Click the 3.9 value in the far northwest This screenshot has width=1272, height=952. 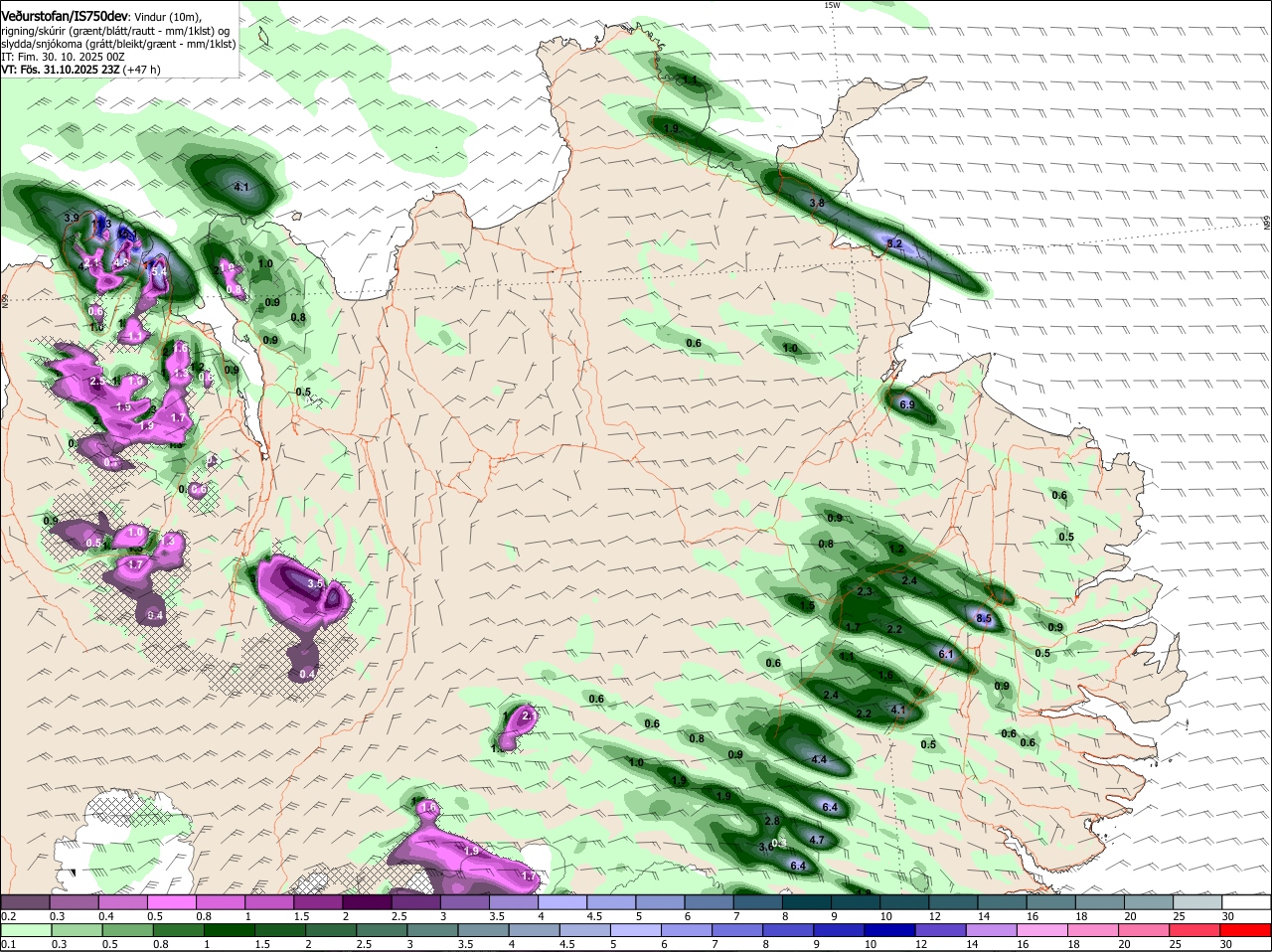[x=71, y=217]
